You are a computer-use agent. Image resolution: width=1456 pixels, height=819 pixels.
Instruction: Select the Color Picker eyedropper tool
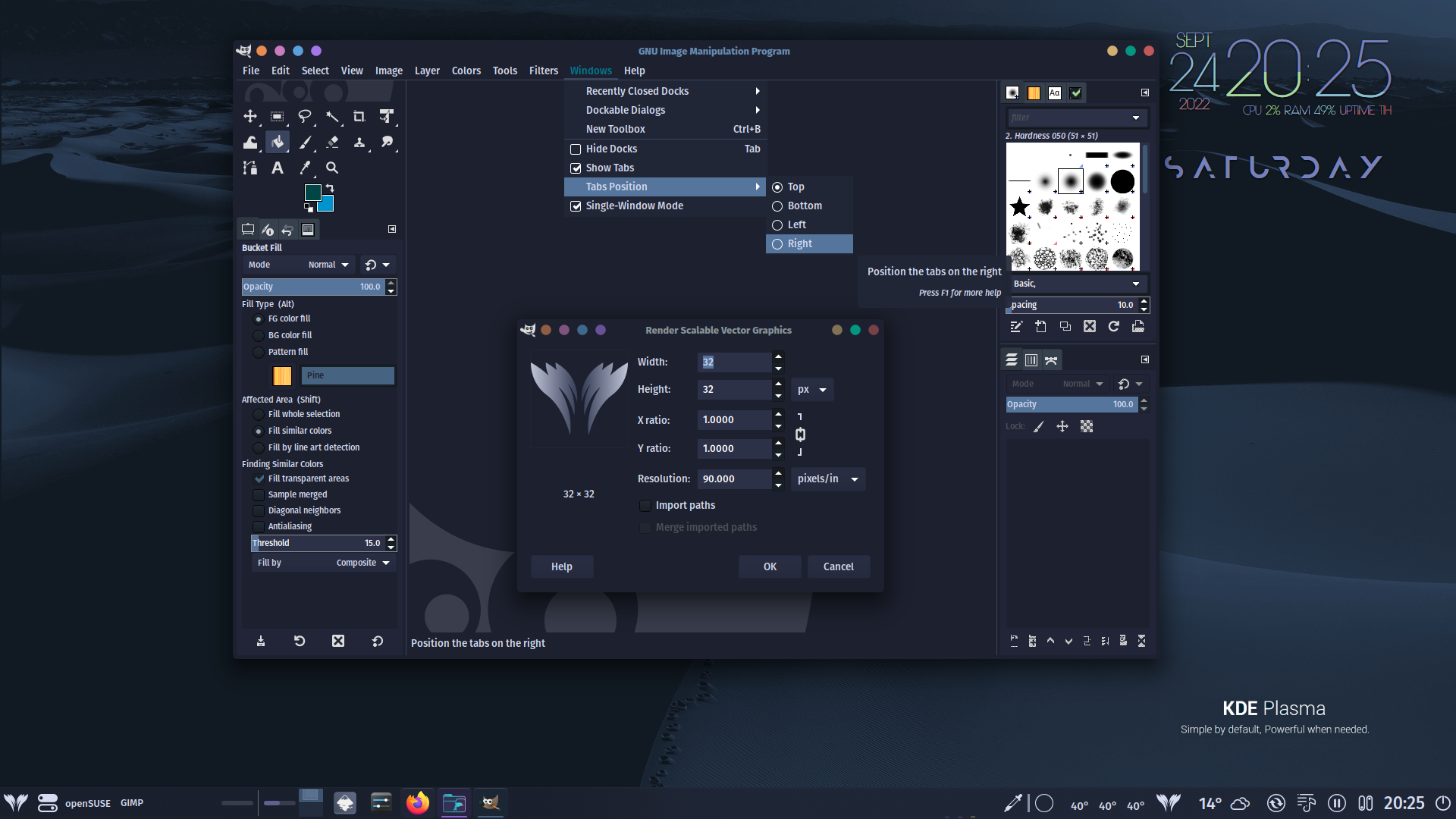click(305, 168)
